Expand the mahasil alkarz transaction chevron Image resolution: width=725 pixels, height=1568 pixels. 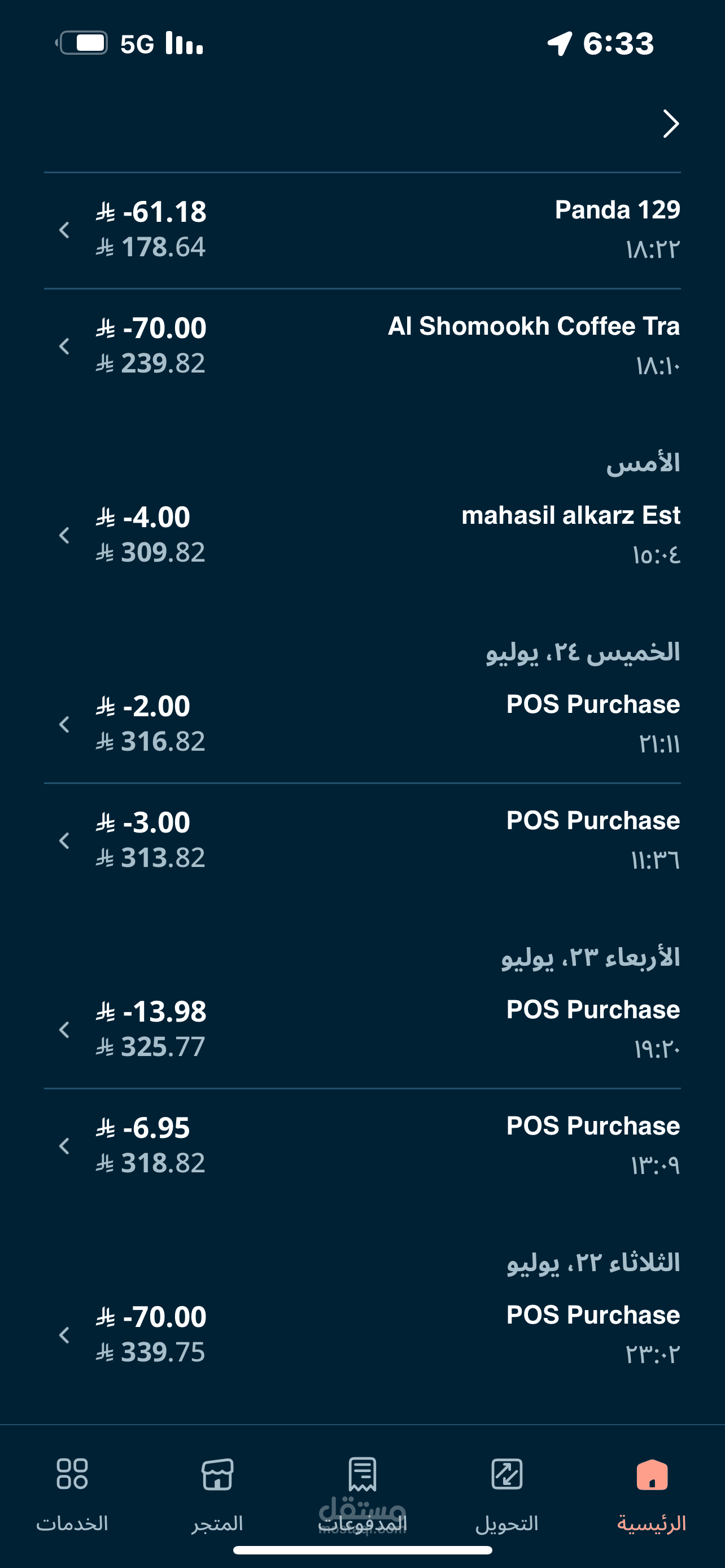point(64,536)
